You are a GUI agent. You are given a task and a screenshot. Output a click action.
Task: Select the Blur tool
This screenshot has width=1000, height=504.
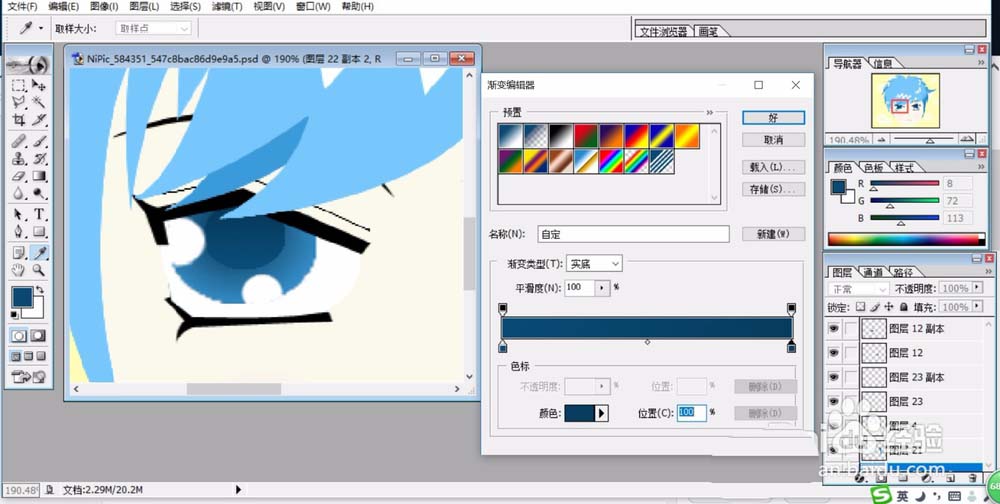point(19,193)
